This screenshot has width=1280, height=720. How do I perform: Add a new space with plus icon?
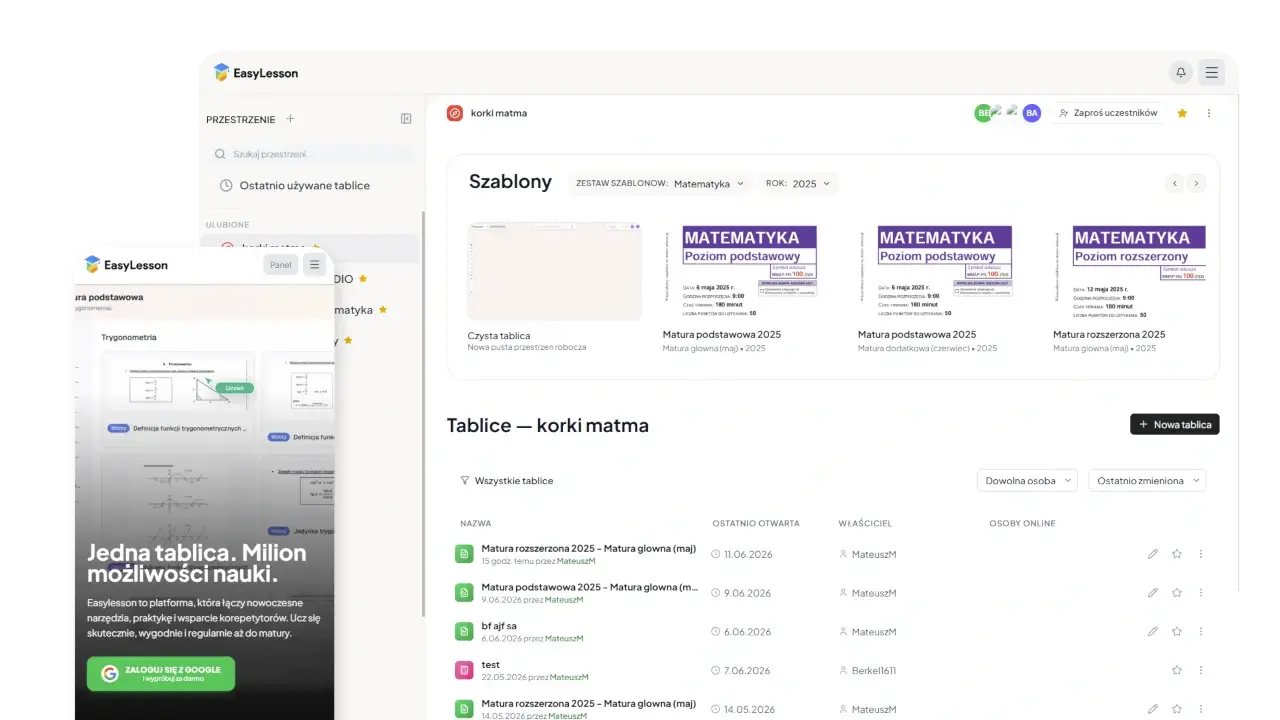pos(290,119)
